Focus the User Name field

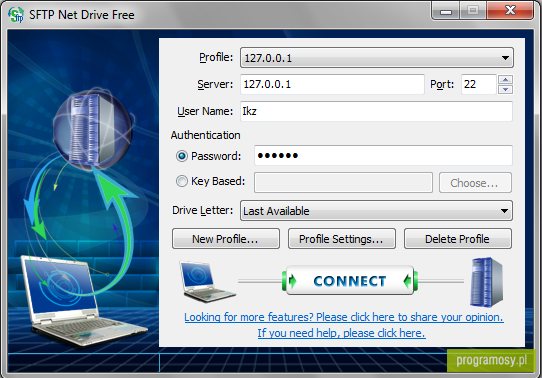[x=376, y=111]
